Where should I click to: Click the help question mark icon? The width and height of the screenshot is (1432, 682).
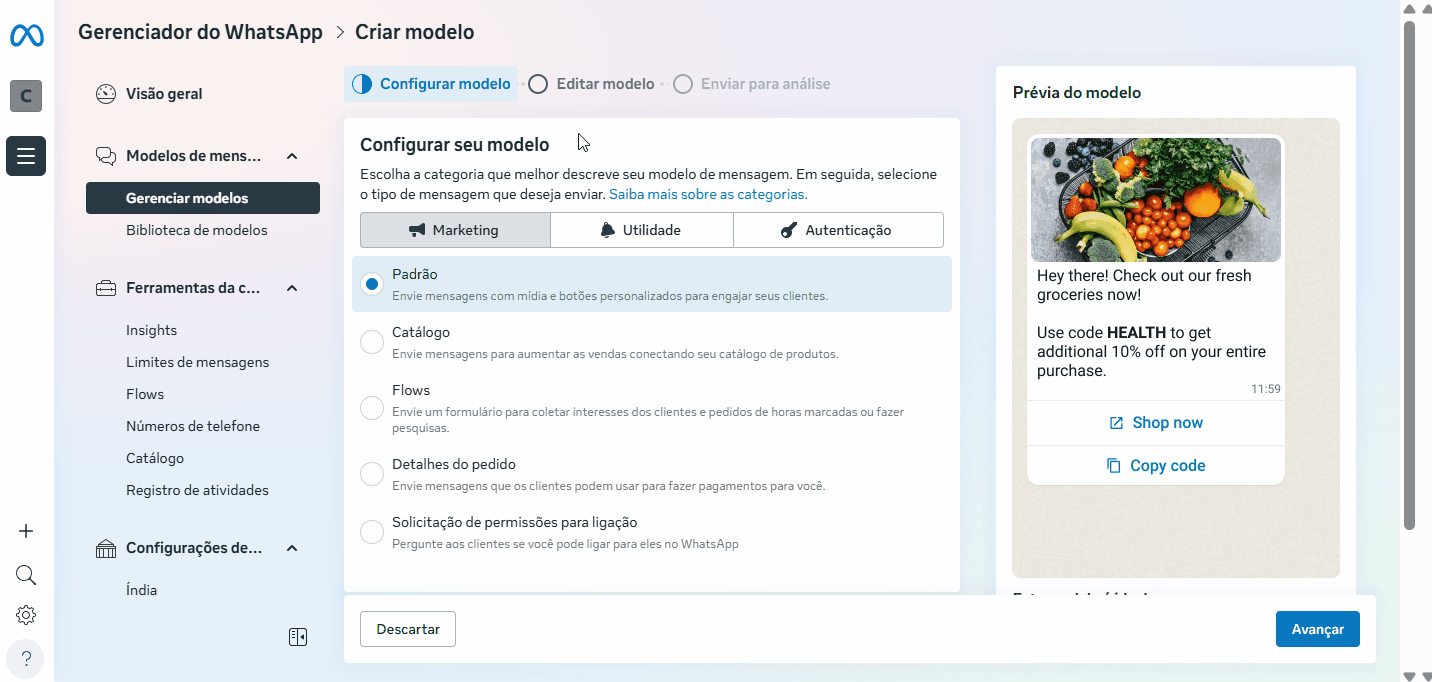click(26, 659)
